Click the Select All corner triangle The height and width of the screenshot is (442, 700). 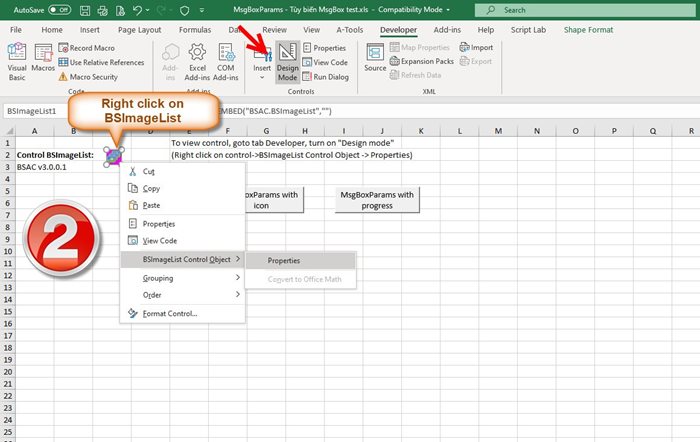pos(8,131)
